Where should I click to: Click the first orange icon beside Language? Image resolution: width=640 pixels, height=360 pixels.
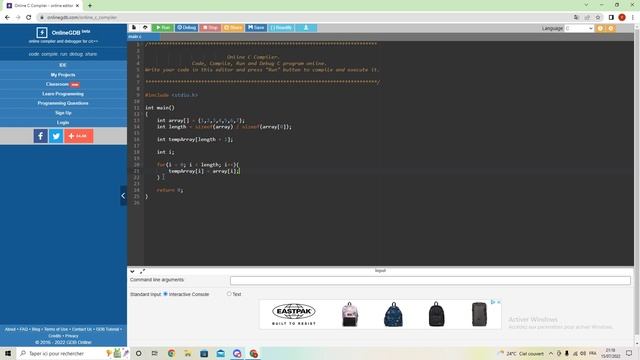600,28
